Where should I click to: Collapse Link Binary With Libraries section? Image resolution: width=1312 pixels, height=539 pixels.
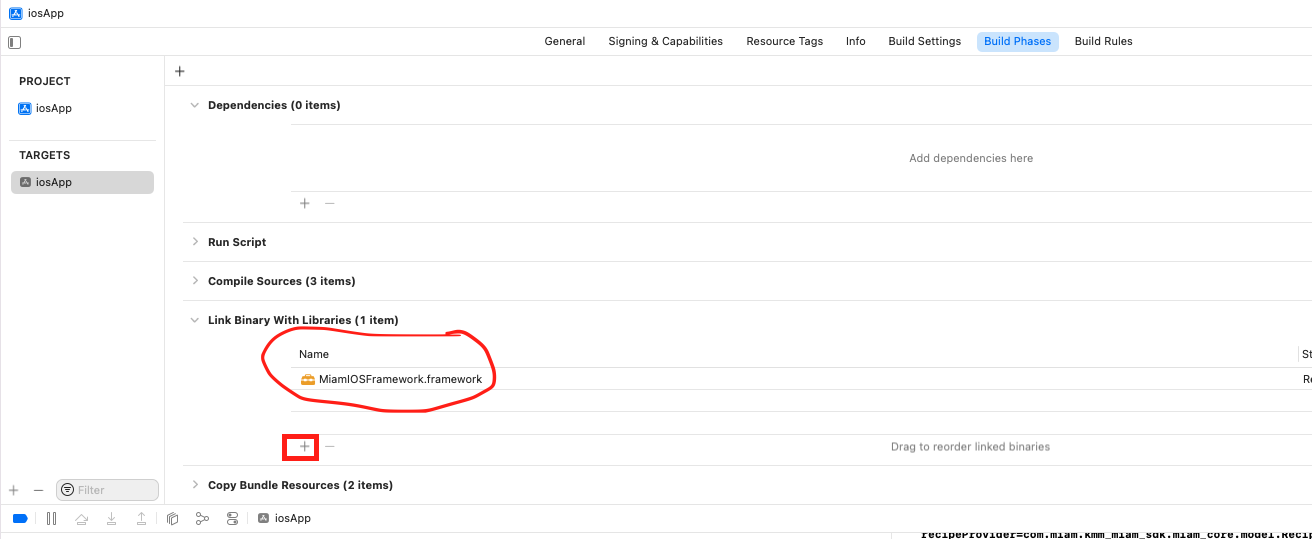tap(194, 320)
